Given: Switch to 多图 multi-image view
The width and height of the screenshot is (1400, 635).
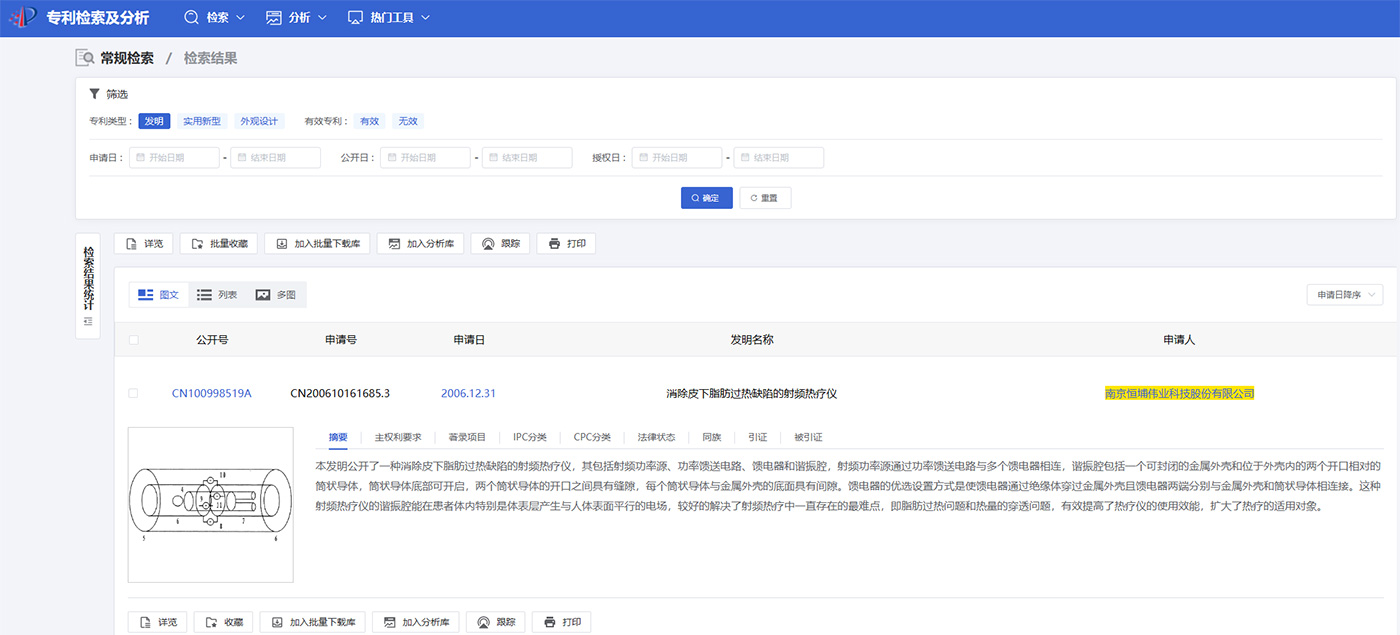Looking at the screenshot, I should click(276, 295).
